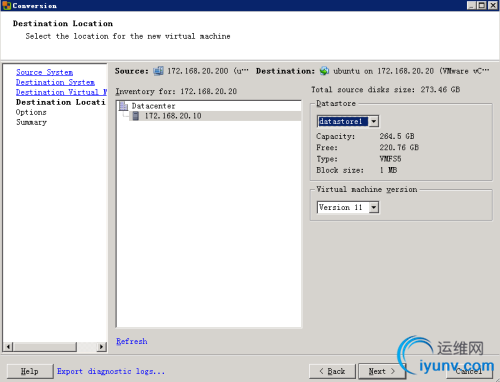The height and width of the screenshot is (382, 500).
Task: Click the Conversion title bar app icon
Action: tap(6, 6)
